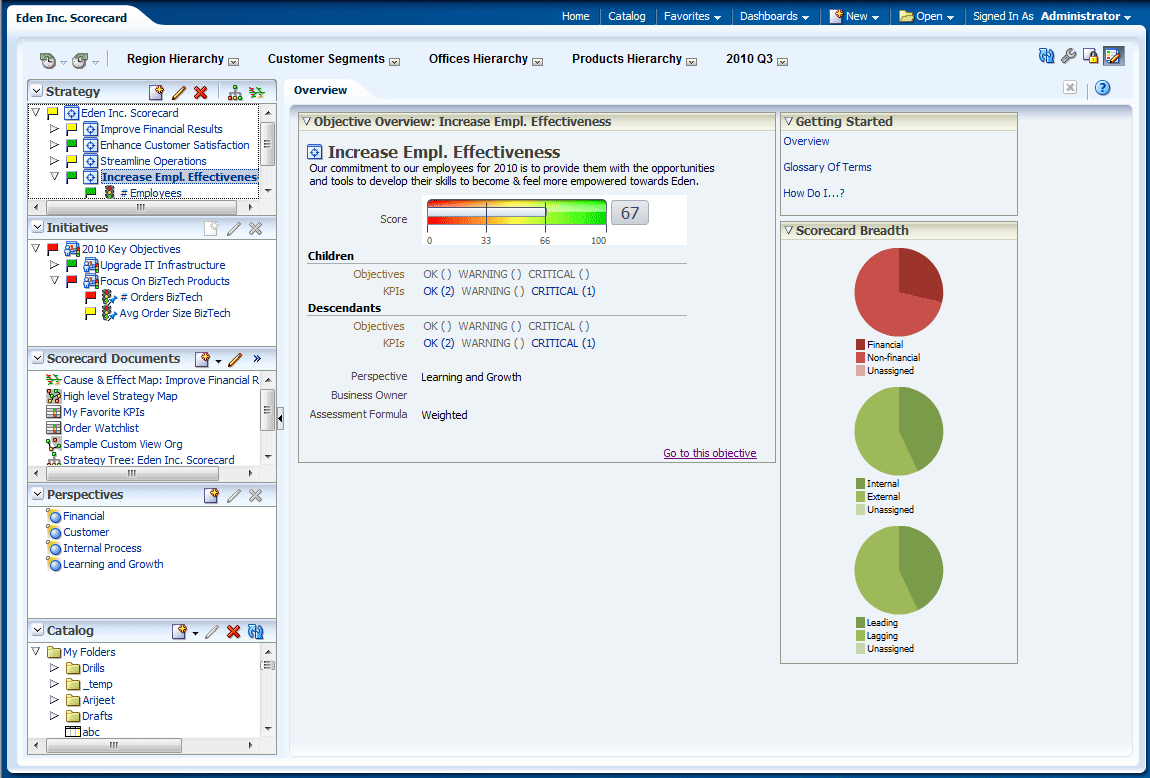
Task: Click the pencil edit icon in Strategy pane
Action: click(179, 92)
